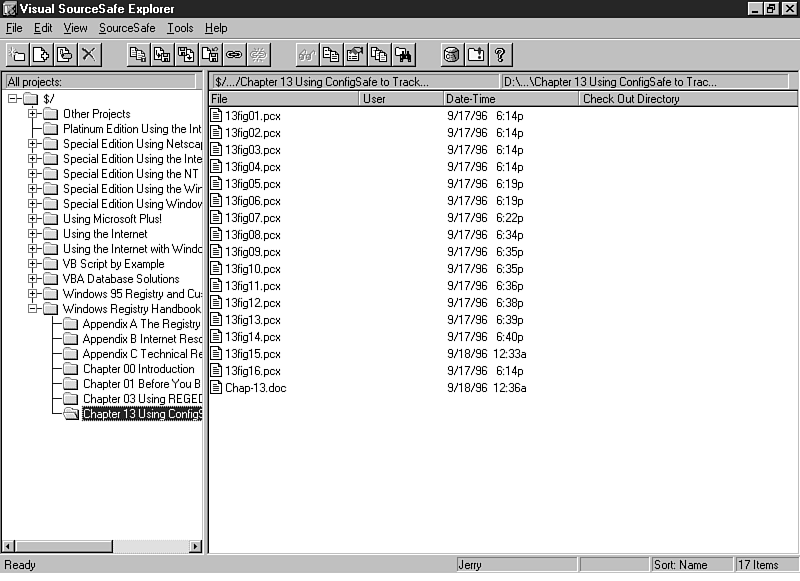Expand the VBA Database Solutions node
This screenshot has height=581, width=800.
click(33, 279)
